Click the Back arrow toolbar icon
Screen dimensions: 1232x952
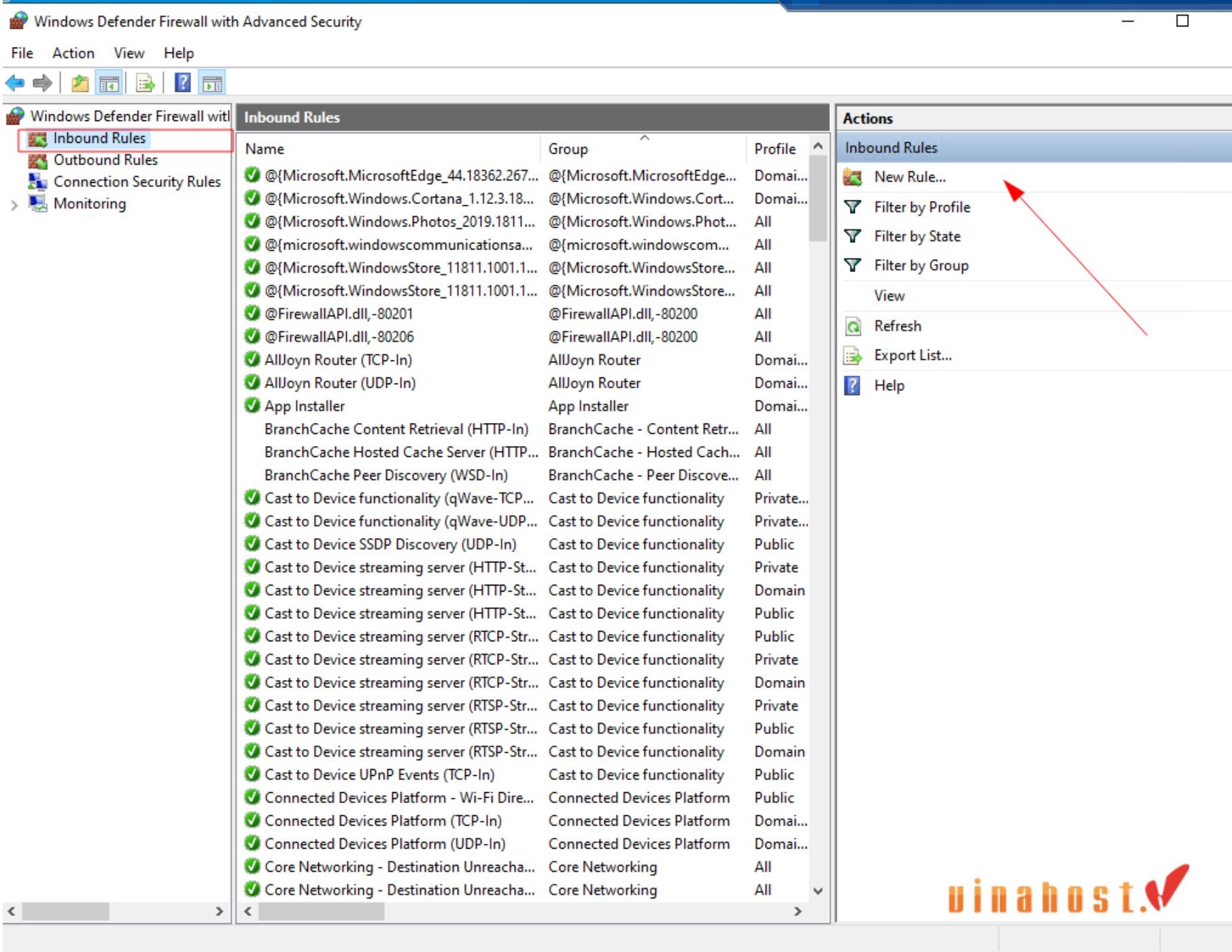15,84
